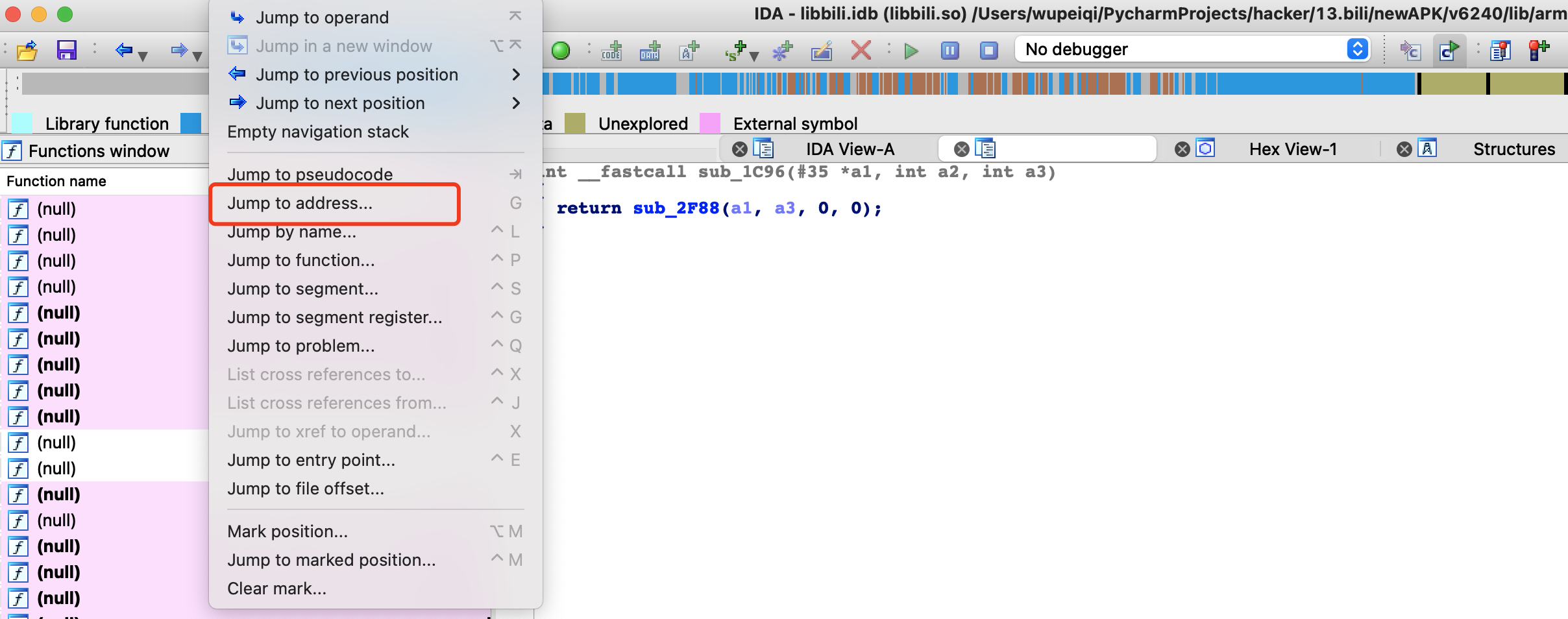Choose 'Jump to segment...' menu entry
This screenshot has width=1568, height=619.
[375, 289]
